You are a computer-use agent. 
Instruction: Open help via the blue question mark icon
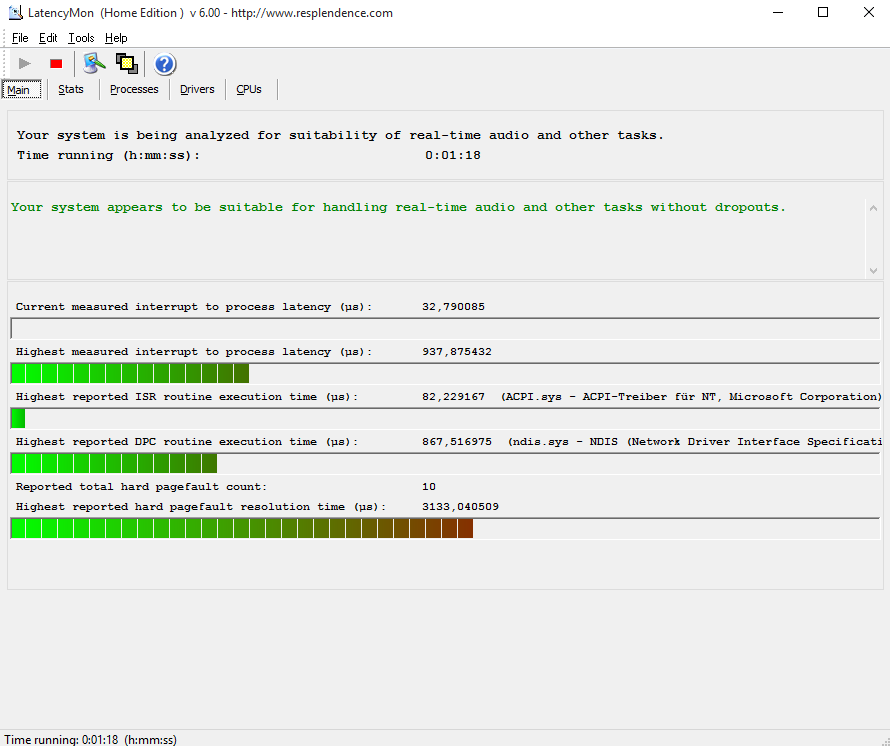165,65
